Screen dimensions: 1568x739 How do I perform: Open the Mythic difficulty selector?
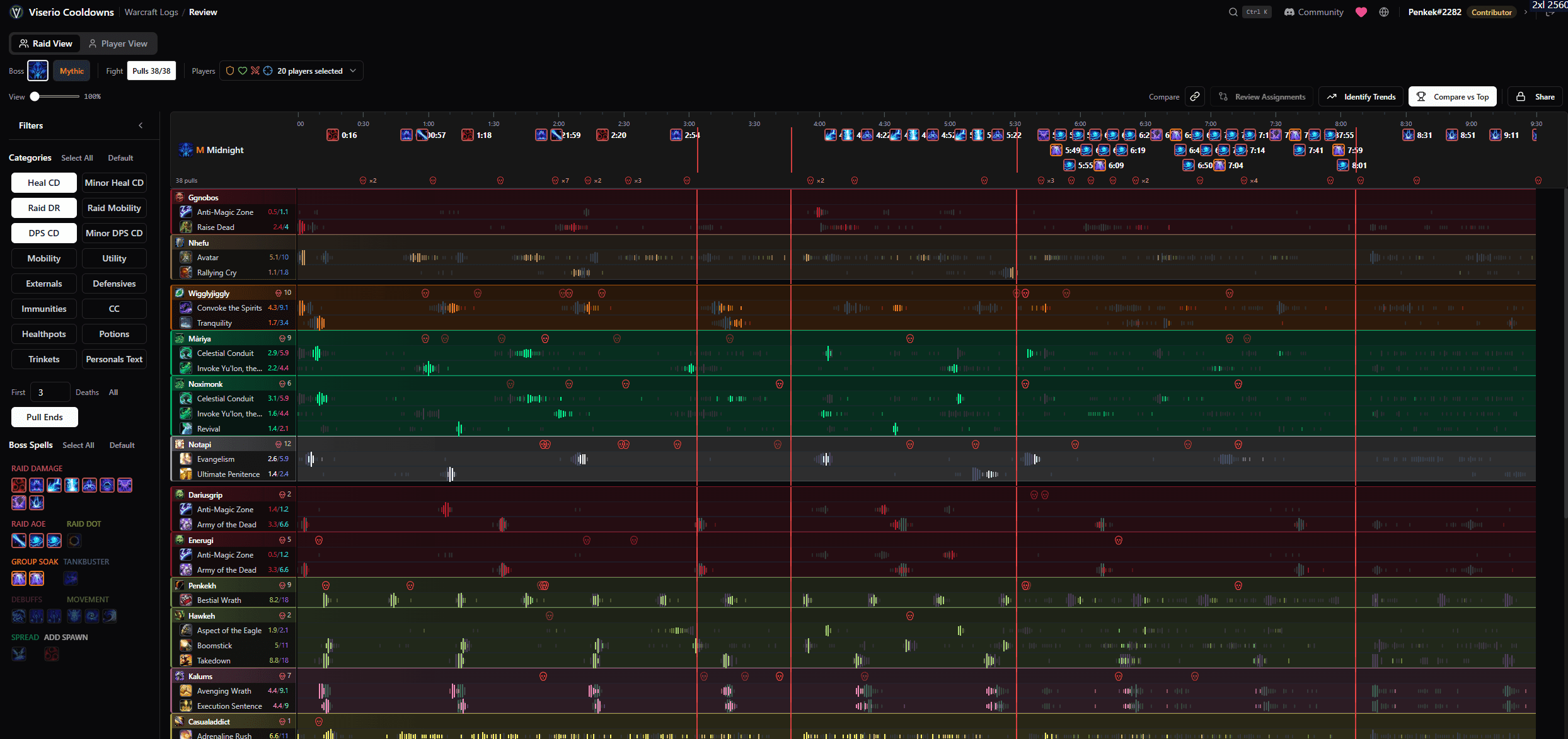click(x=72, y=71)
